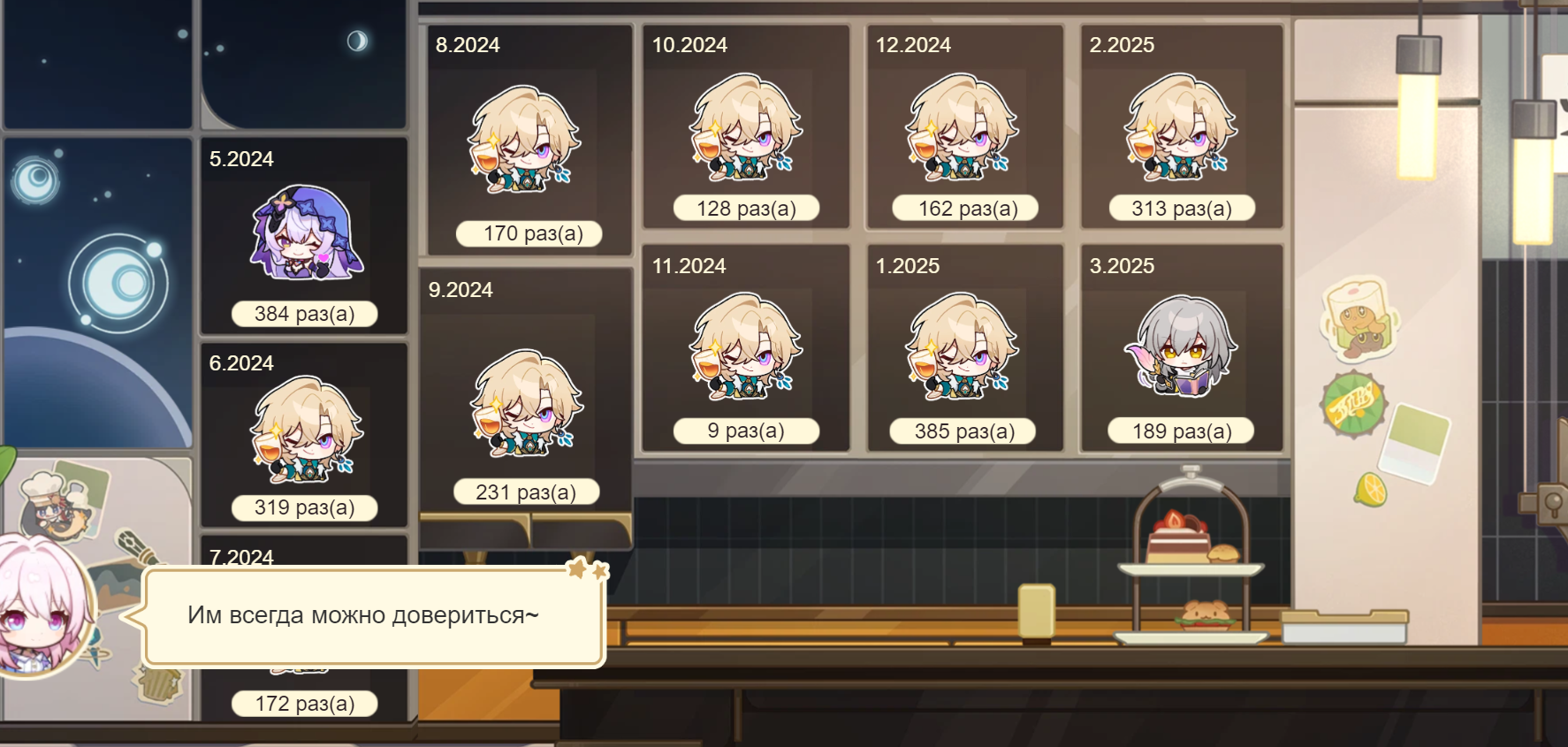
Task: Click the 385 раз(а) count label
Action: (x=963, y=431)
